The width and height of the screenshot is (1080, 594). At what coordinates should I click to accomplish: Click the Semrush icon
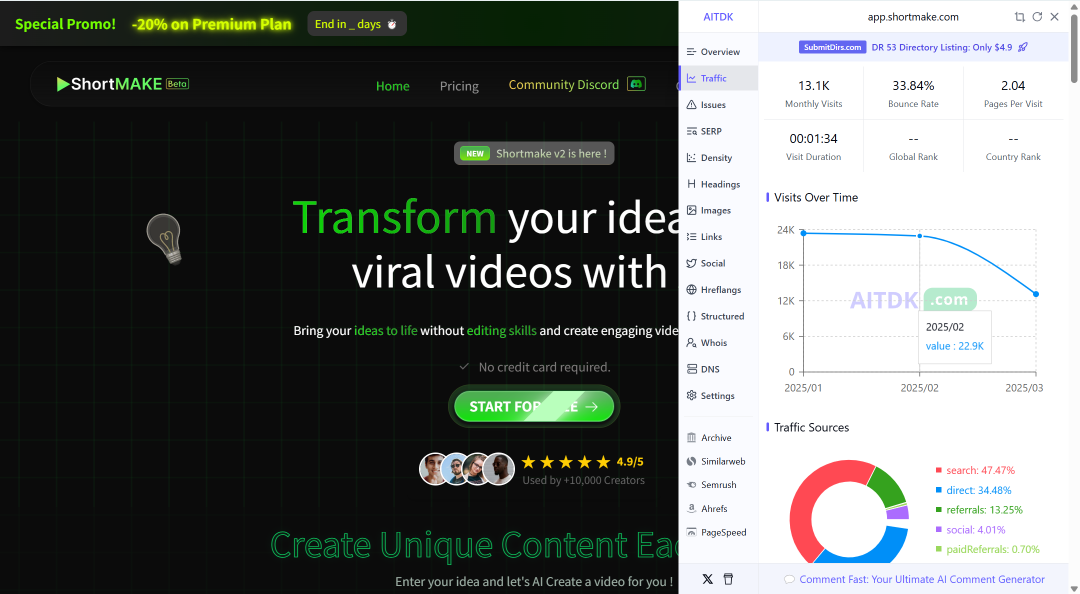(692, 484)
